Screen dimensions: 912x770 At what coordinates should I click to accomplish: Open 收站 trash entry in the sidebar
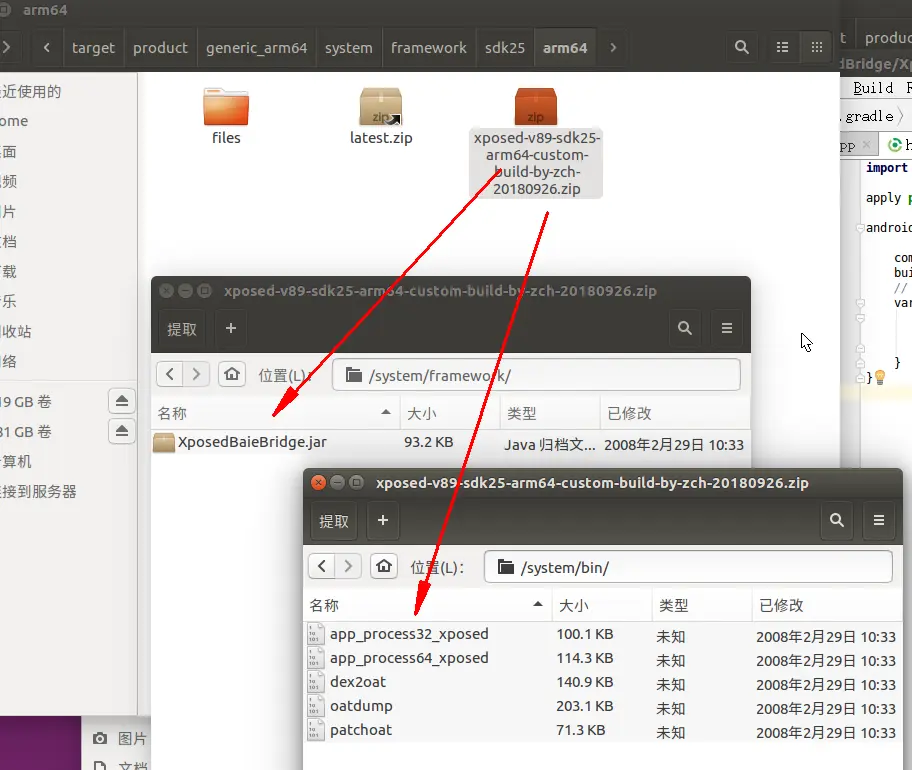(16, 331)
